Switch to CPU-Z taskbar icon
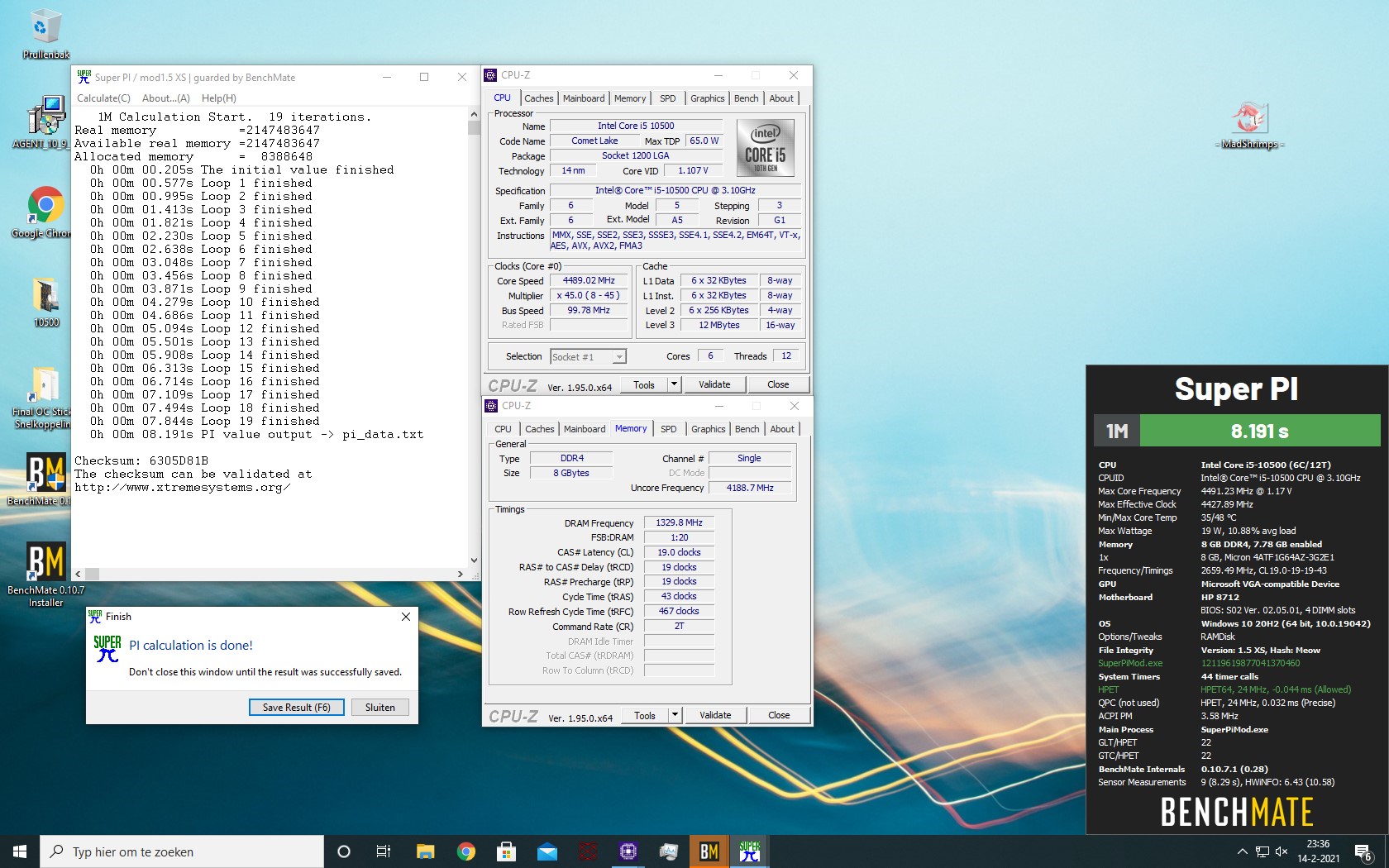 [x=628, y=851]
